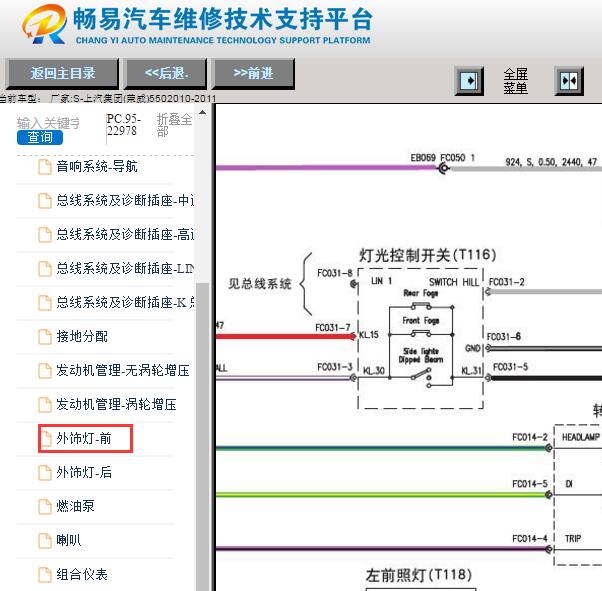Click the FC031-7 connector label

[332, 328]
